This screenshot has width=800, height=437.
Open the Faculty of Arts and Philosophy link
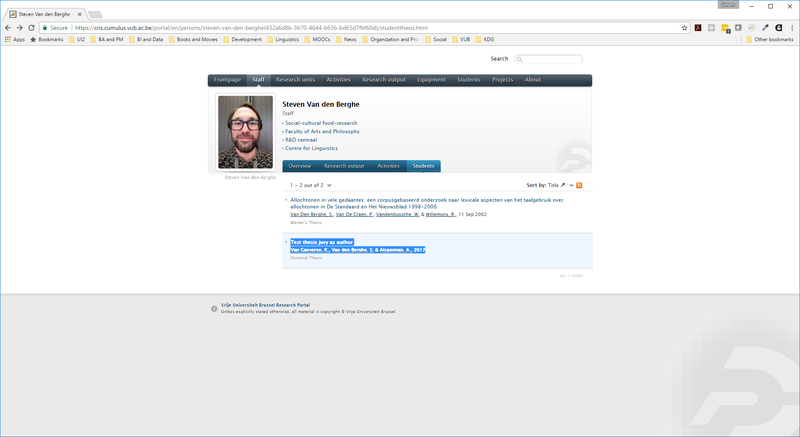tap(322, 131)
